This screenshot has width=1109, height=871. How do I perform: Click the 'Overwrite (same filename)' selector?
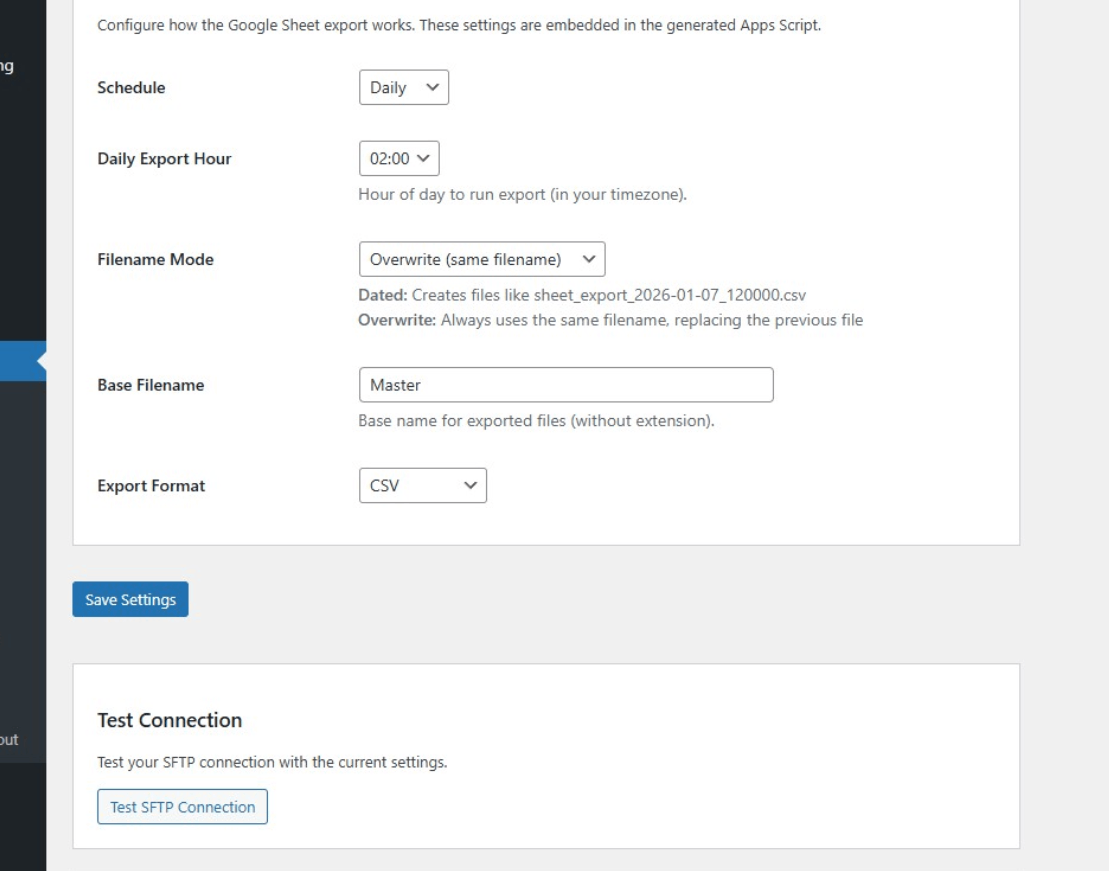click(482, 259)
